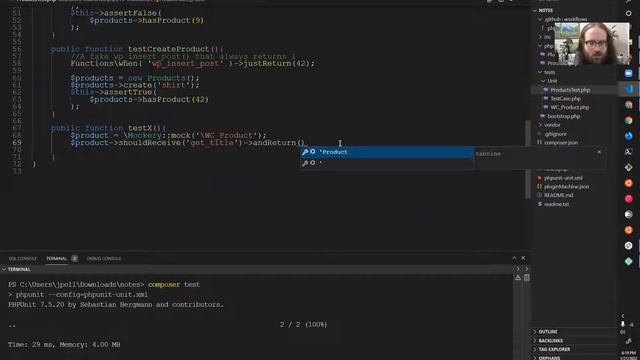Select the second quote-only autocomplete suggestion
This screenshot has width=640, height=360.
click(387, 163)
